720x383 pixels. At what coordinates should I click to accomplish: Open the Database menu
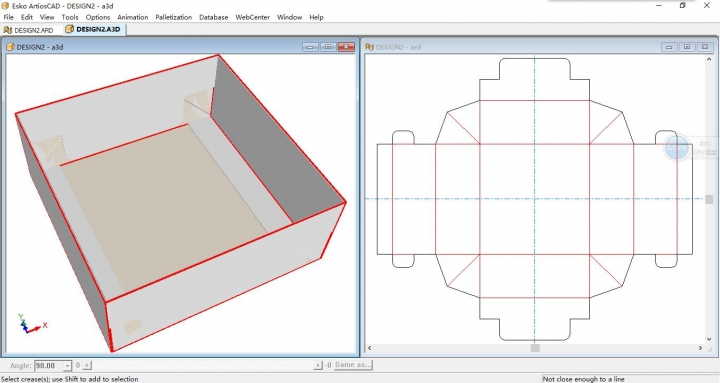[x=214, y=17]
